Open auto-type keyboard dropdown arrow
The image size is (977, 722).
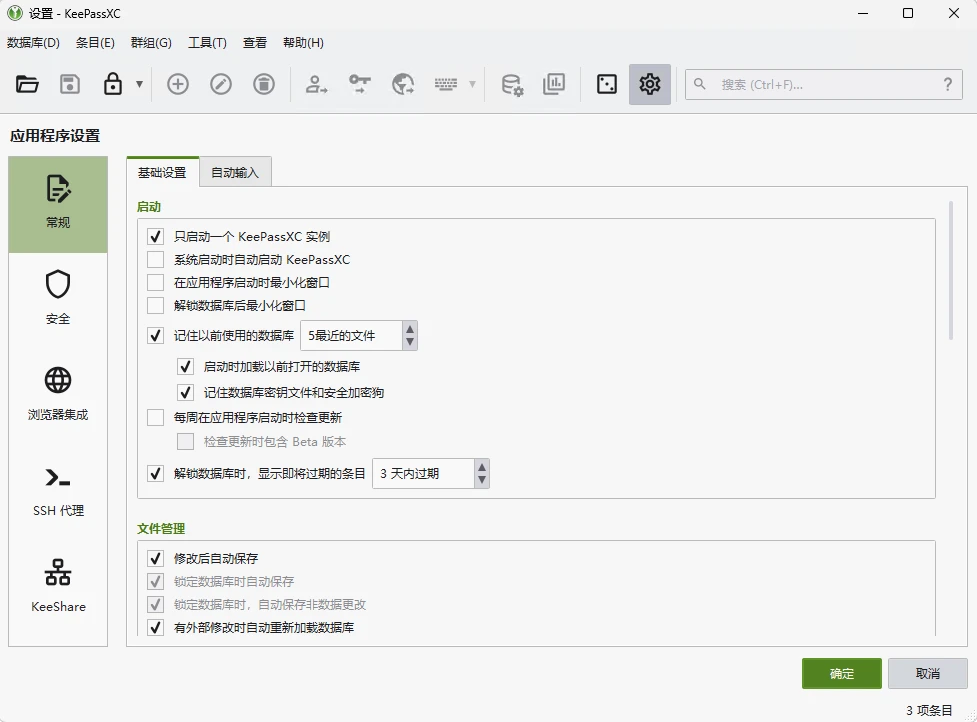pos(472,84)
